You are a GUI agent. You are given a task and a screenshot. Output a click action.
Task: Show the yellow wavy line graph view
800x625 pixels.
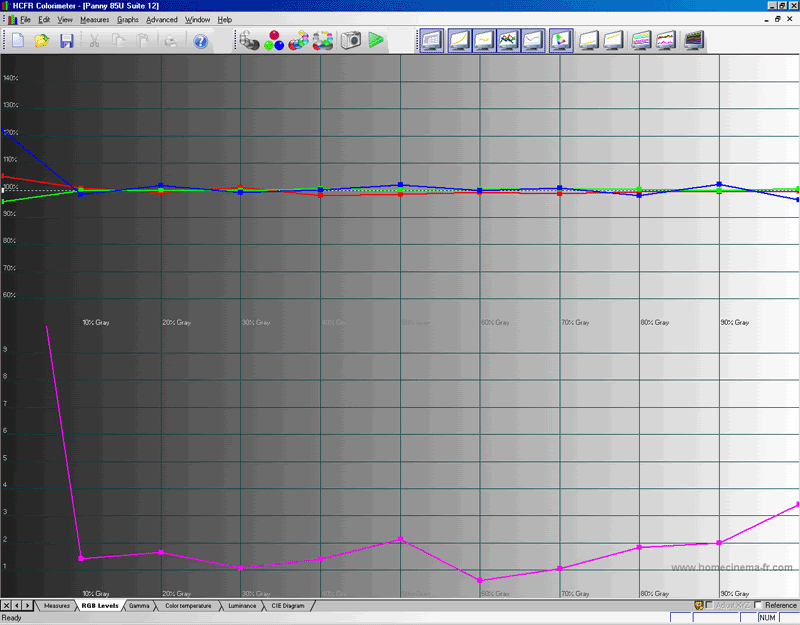click(x=484, y=40)
